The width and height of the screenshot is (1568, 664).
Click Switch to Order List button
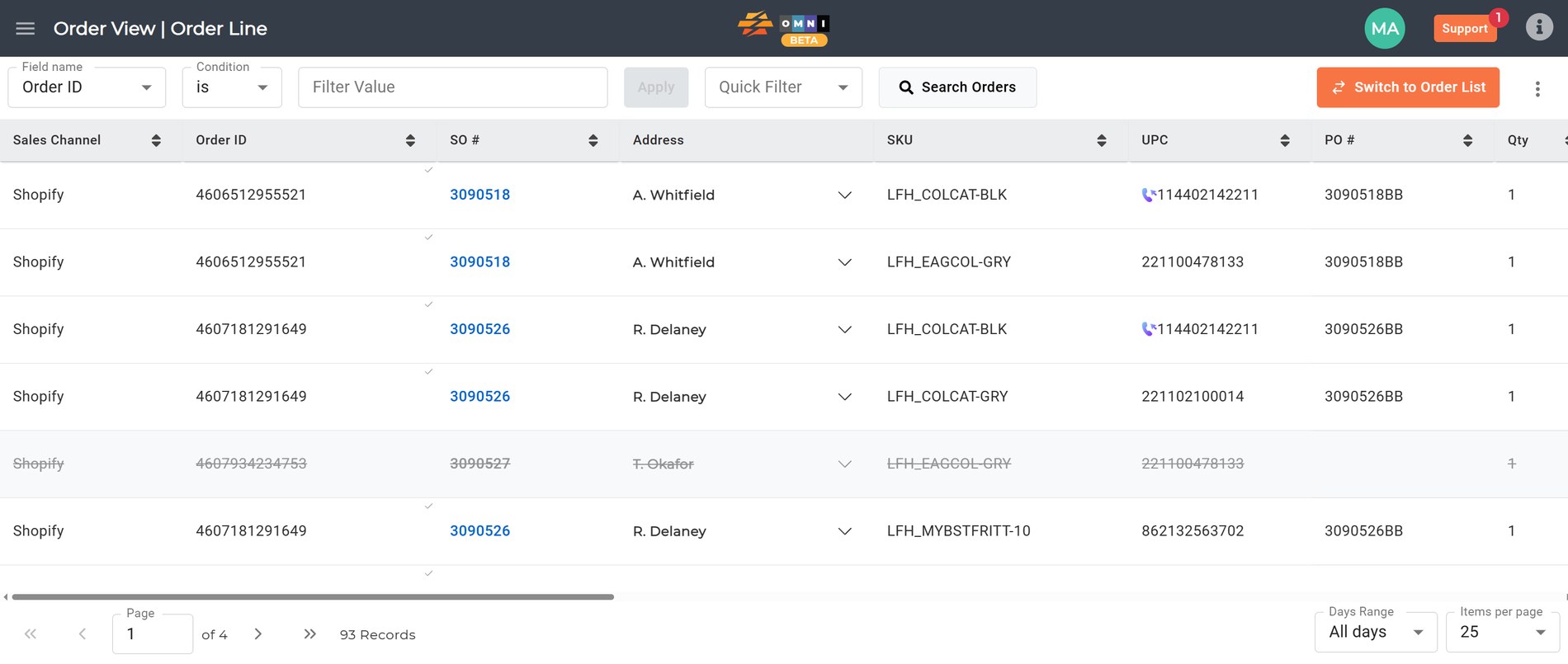[1408, 87]
